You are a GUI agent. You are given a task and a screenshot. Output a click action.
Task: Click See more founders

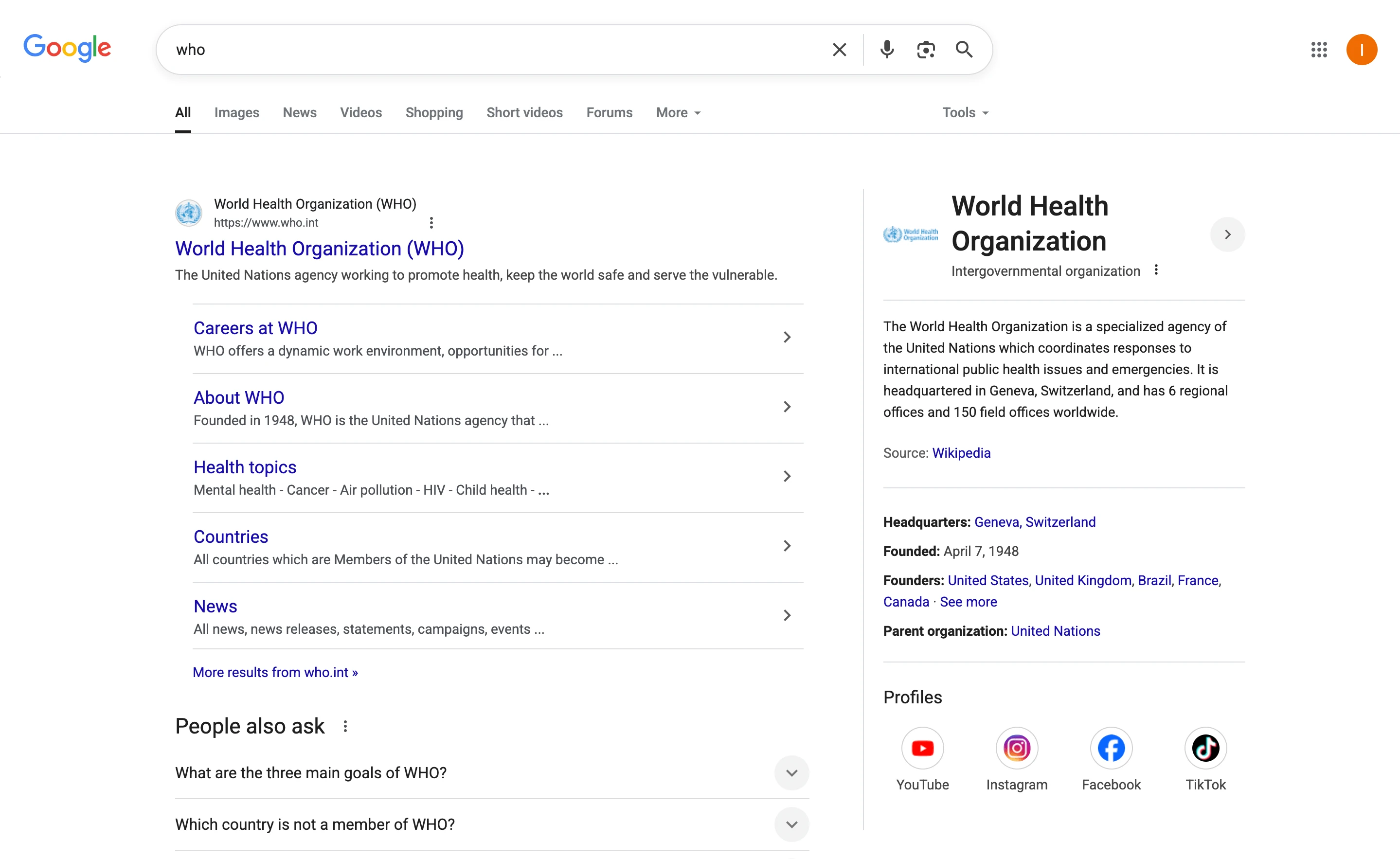(x=968, y=602)
